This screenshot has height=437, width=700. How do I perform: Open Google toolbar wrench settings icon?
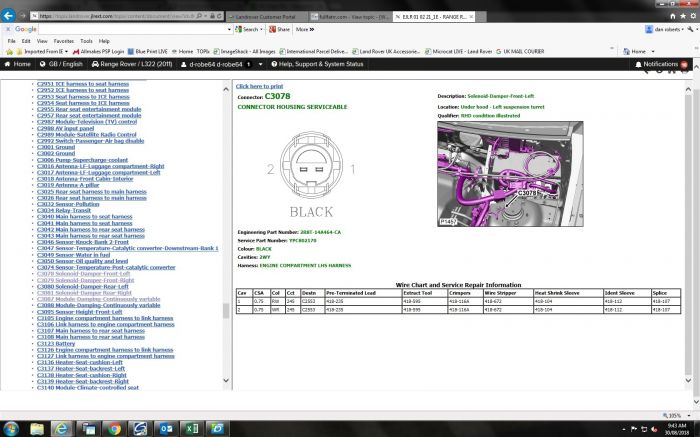(691, 29)
